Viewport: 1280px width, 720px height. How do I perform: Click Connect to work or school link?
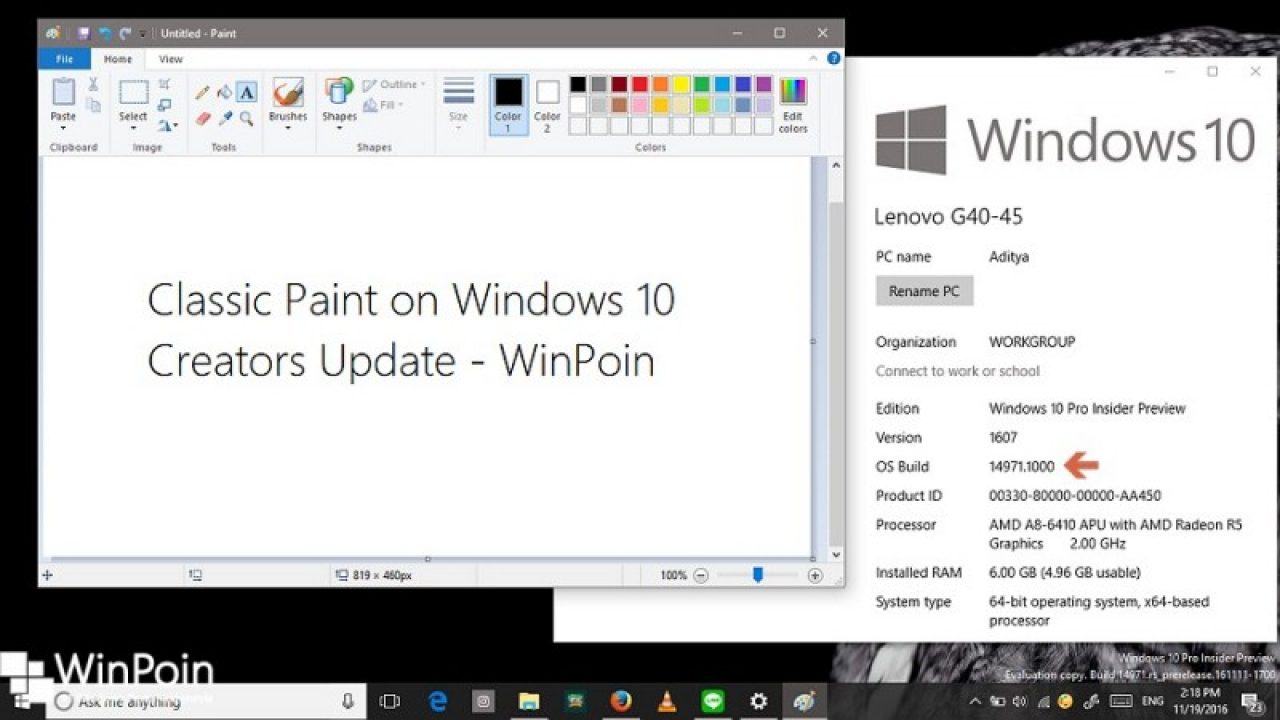pos(958,371)
